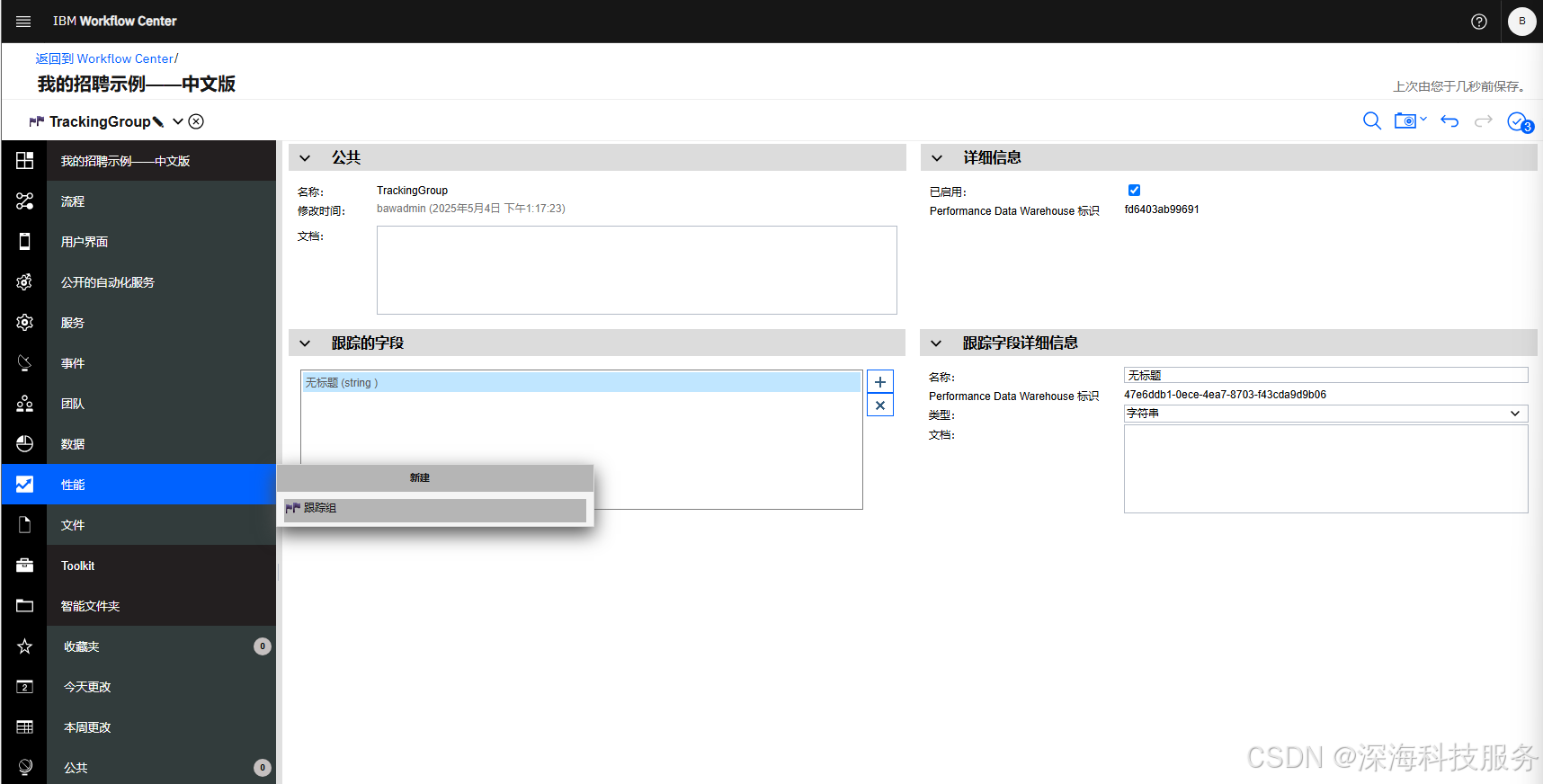Open the TrackingGroup artifact dropdown arrow
This screenshot has height=784, width=1543.
(x=178, y=121)
